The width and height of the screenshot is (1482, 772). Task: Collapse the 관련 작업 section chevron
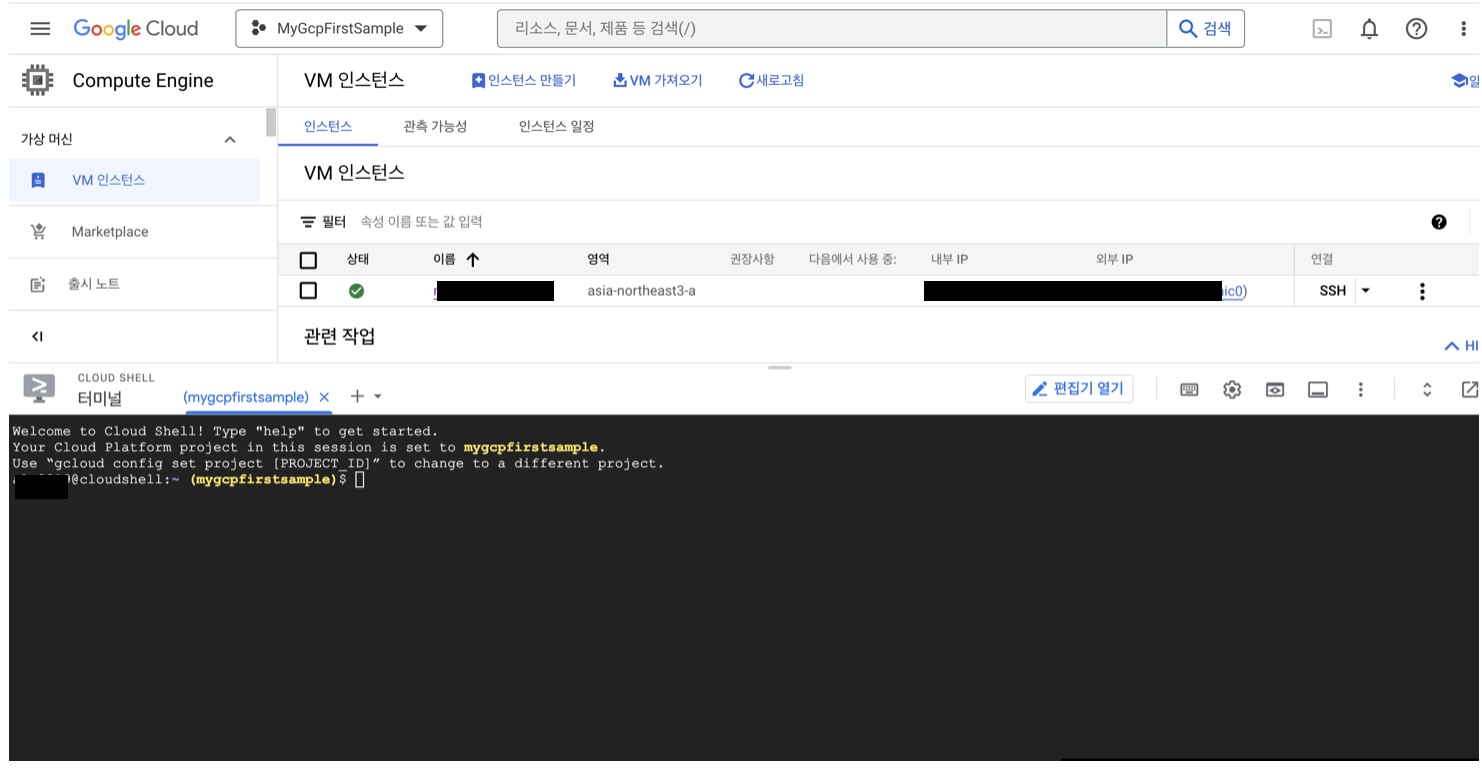(x=1452, y=346)
